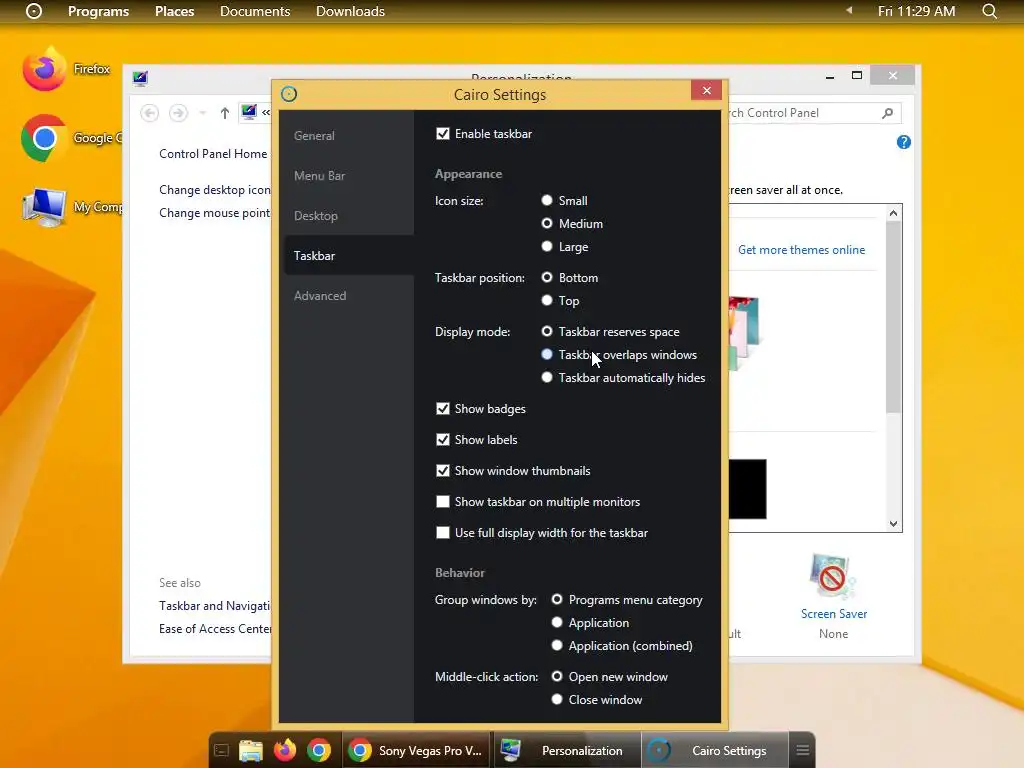
Task: Open file explorer icon on taskbar
Action: [251, 750]
